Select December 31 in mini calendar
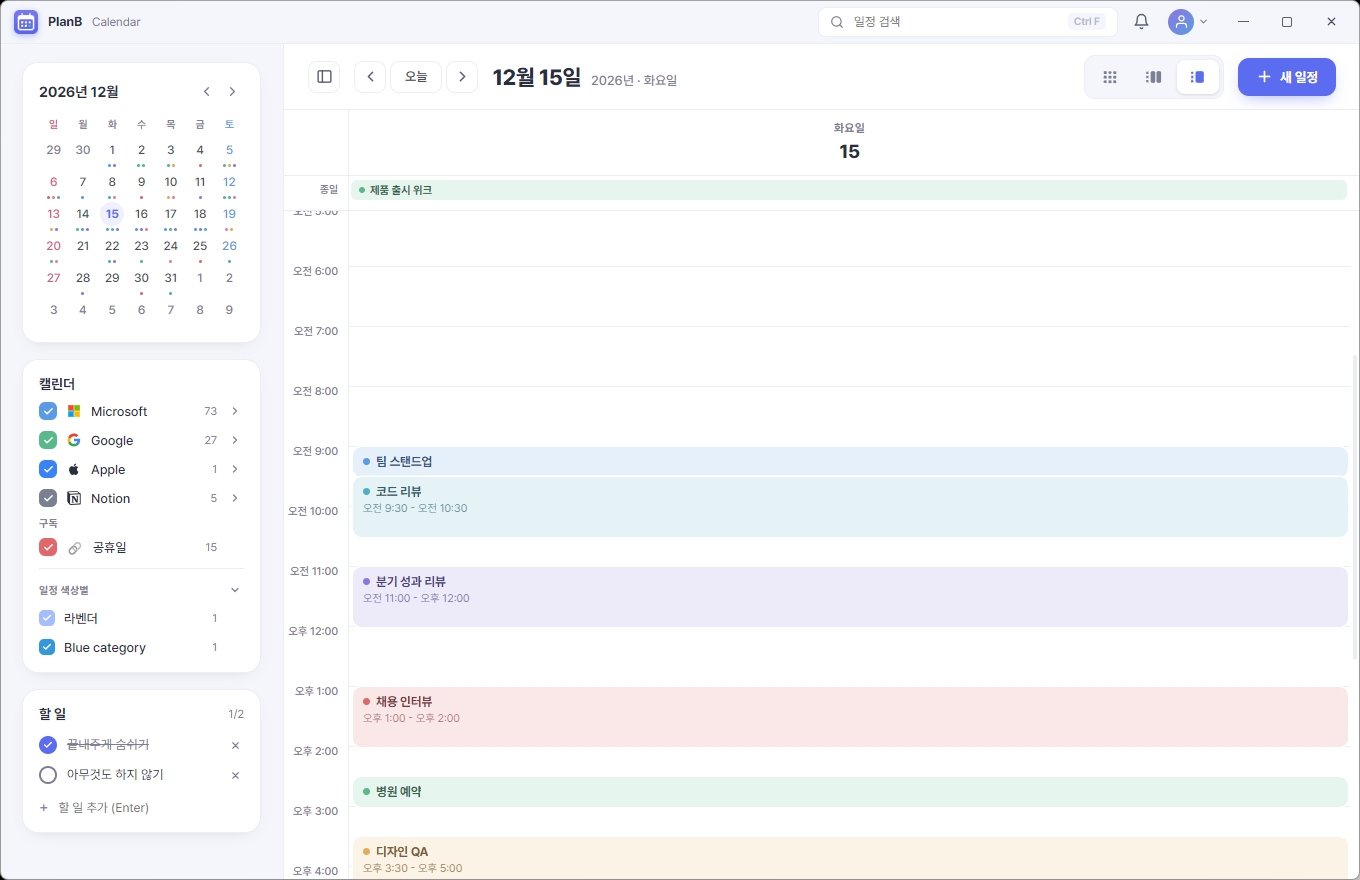Image resolution: width=1360 pixels, height=880 pixels. coord(171,278)
